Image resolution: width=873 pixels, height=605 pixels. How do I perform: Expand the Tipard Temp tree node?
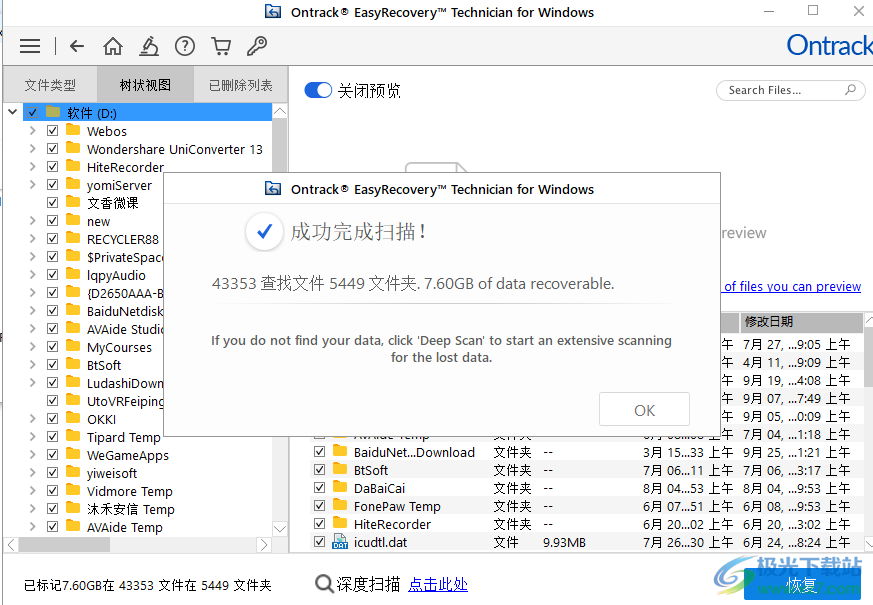coord(32,437)
